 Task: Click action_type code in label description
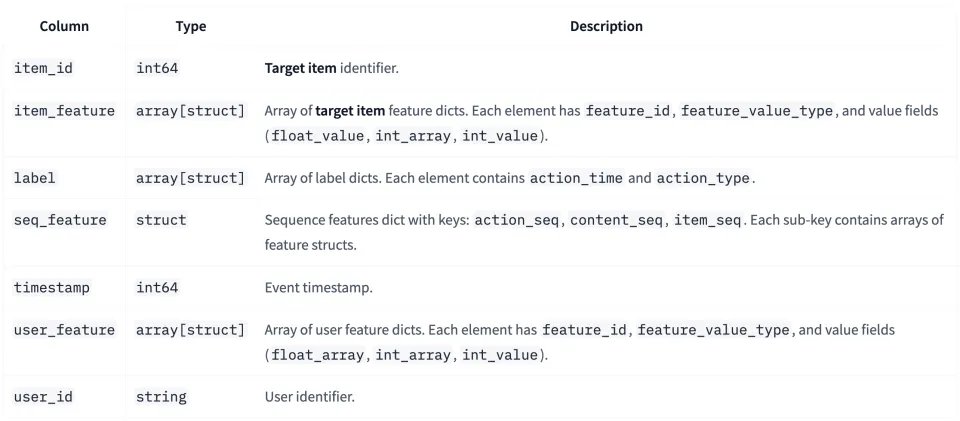click(x=704, y=178)
